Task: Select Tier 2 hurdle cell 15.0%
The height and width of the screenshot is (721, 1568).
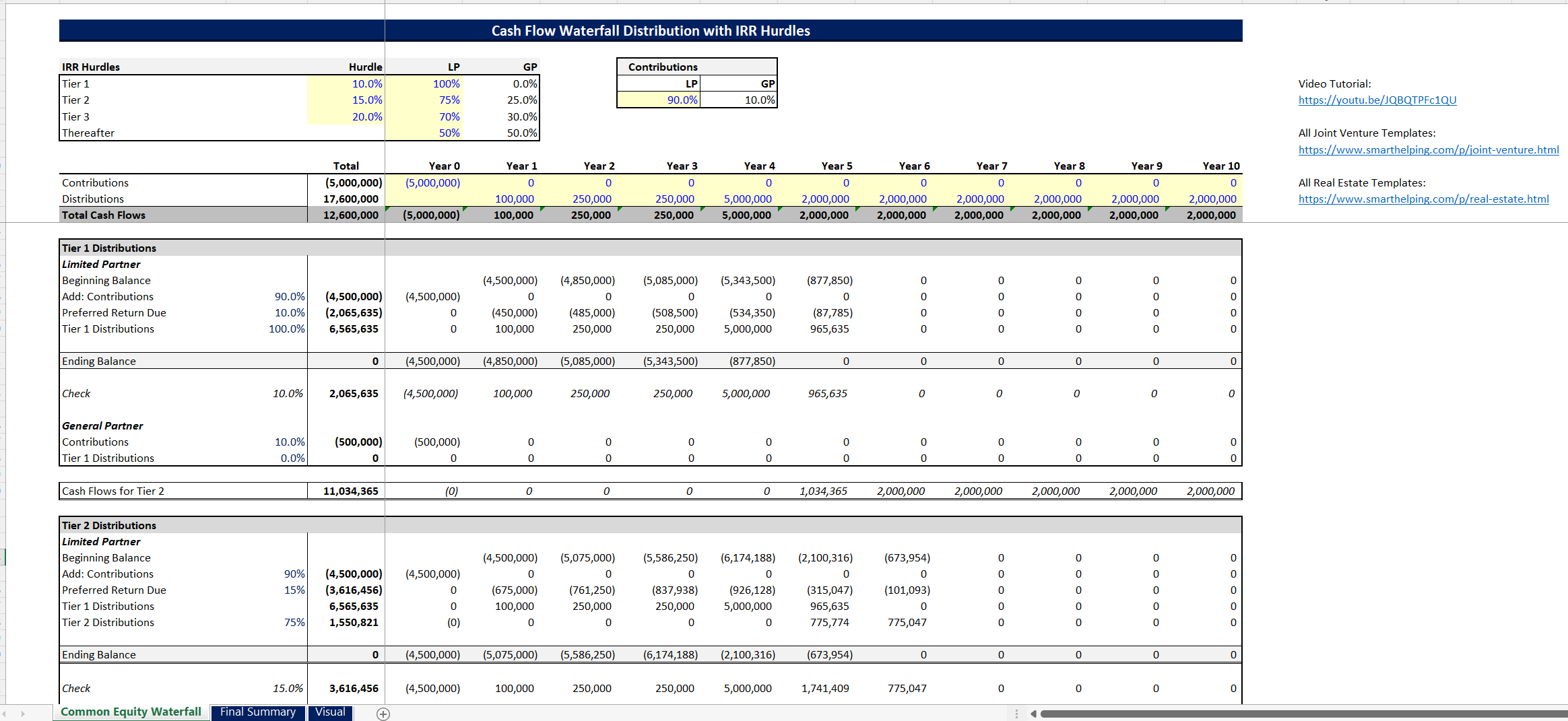Action: tap(346, 100)
